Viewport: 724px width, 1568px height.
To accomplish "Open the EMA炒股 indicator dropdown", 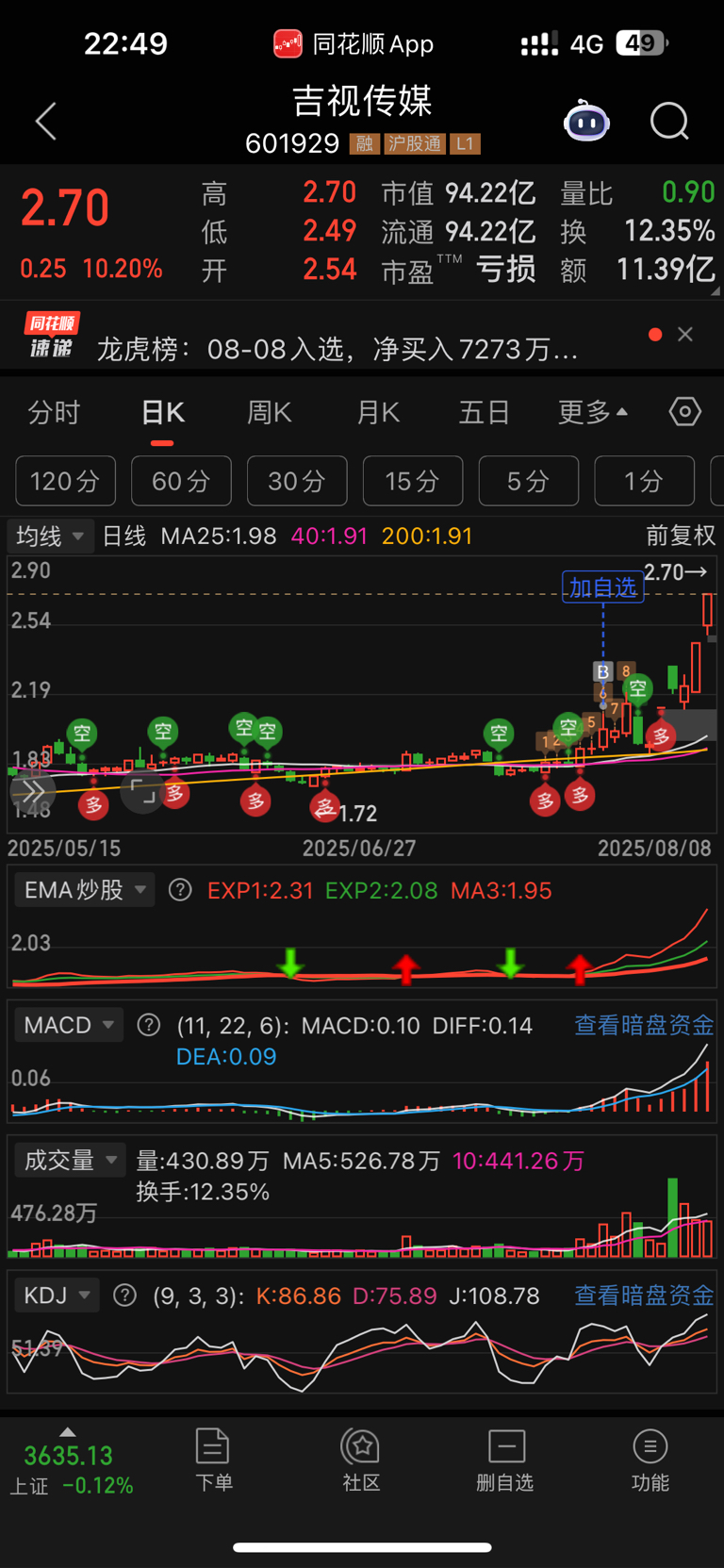I will point(85,890).
